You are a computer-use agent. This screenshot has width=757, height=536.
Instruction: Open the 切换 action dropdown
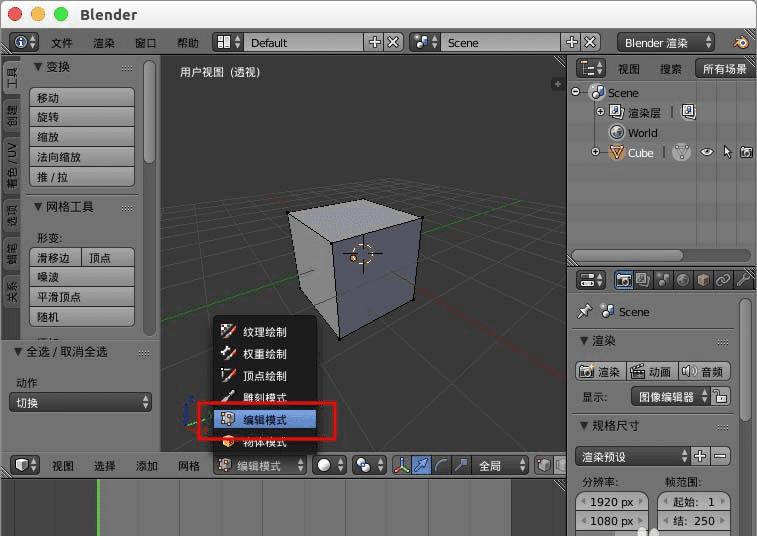(x=80, y=402)
